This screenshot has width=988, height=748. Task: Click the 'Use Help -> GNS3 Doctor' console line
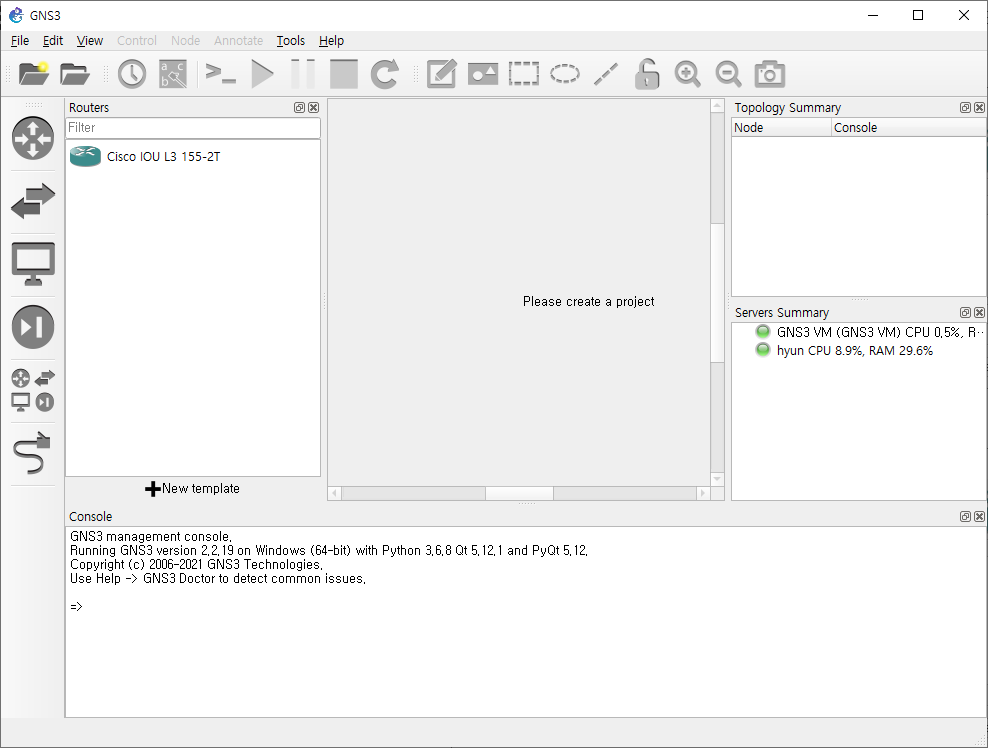218,578
